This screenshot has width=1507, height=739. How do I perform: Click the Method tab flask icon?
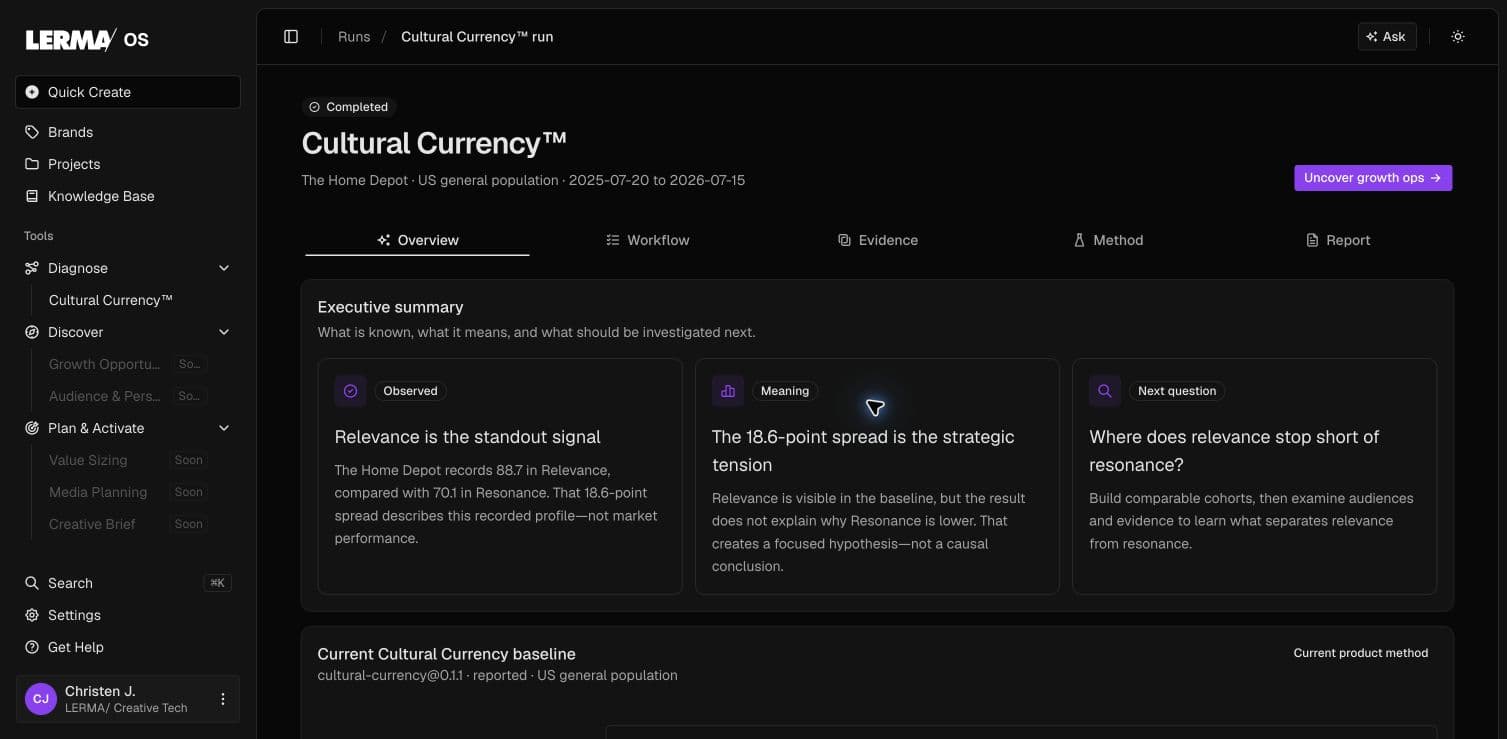tap(1079, 240)
